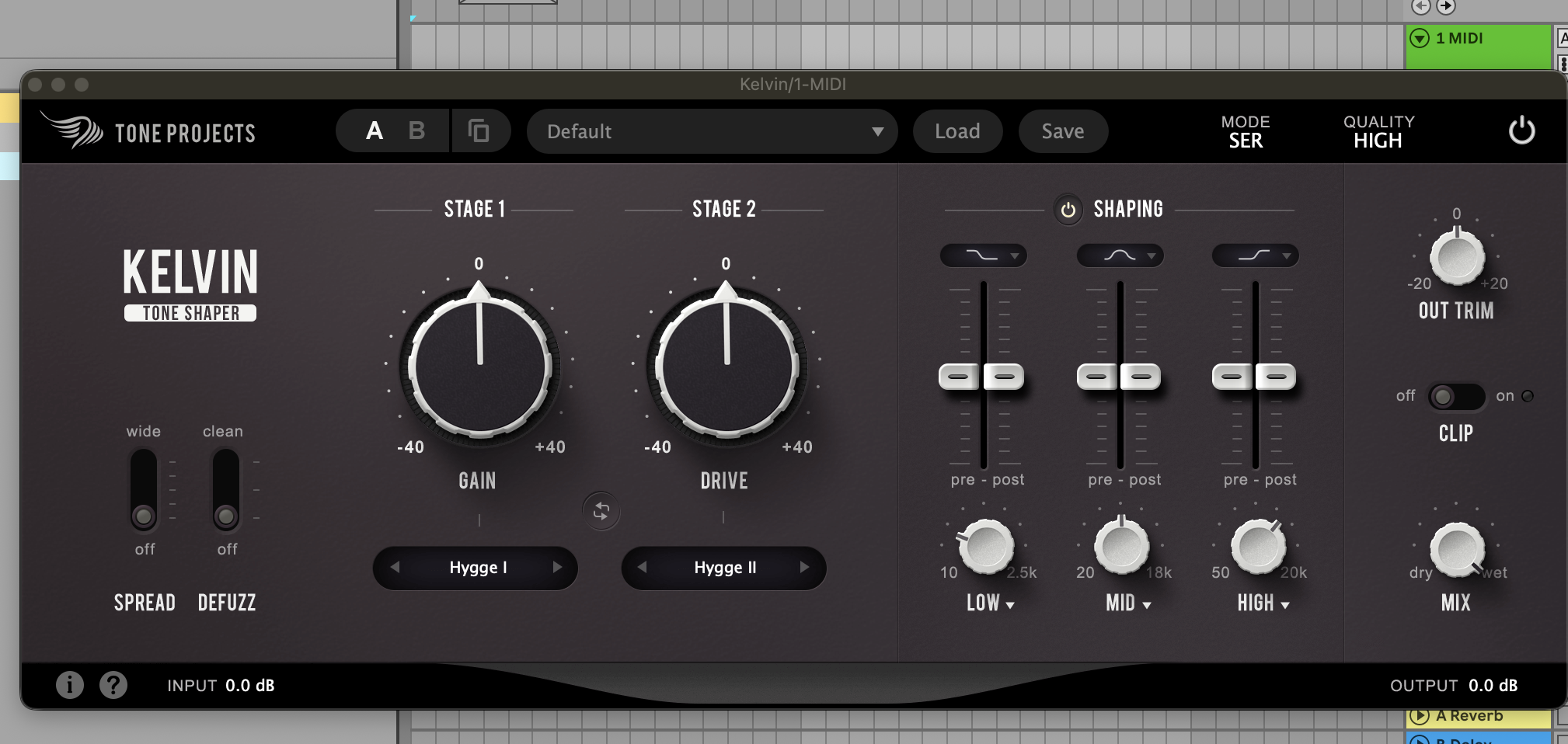1568x744 pixels.
Task: Open the LOW band type dropdown
Action: (x=989, y=603)
